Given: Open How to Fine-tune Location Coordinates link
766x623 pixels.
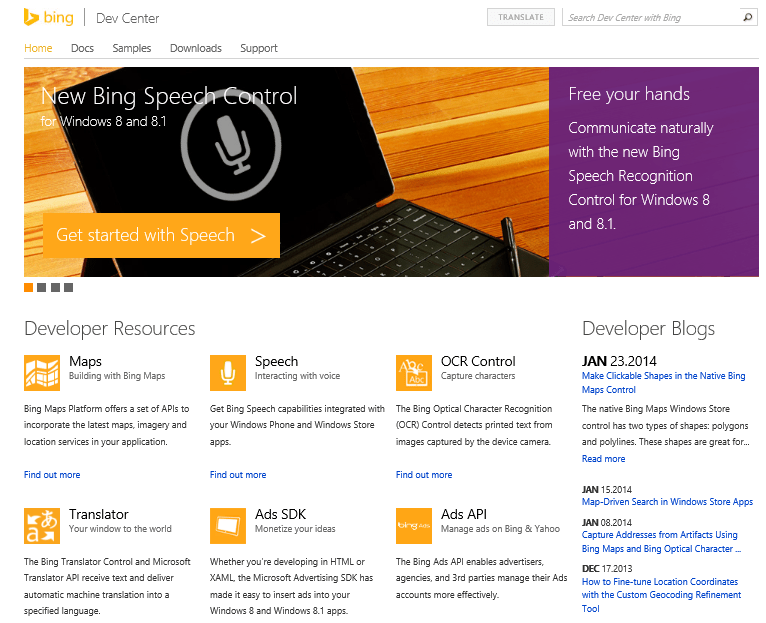Looking at the screenshot, I should tap(661, 595).
